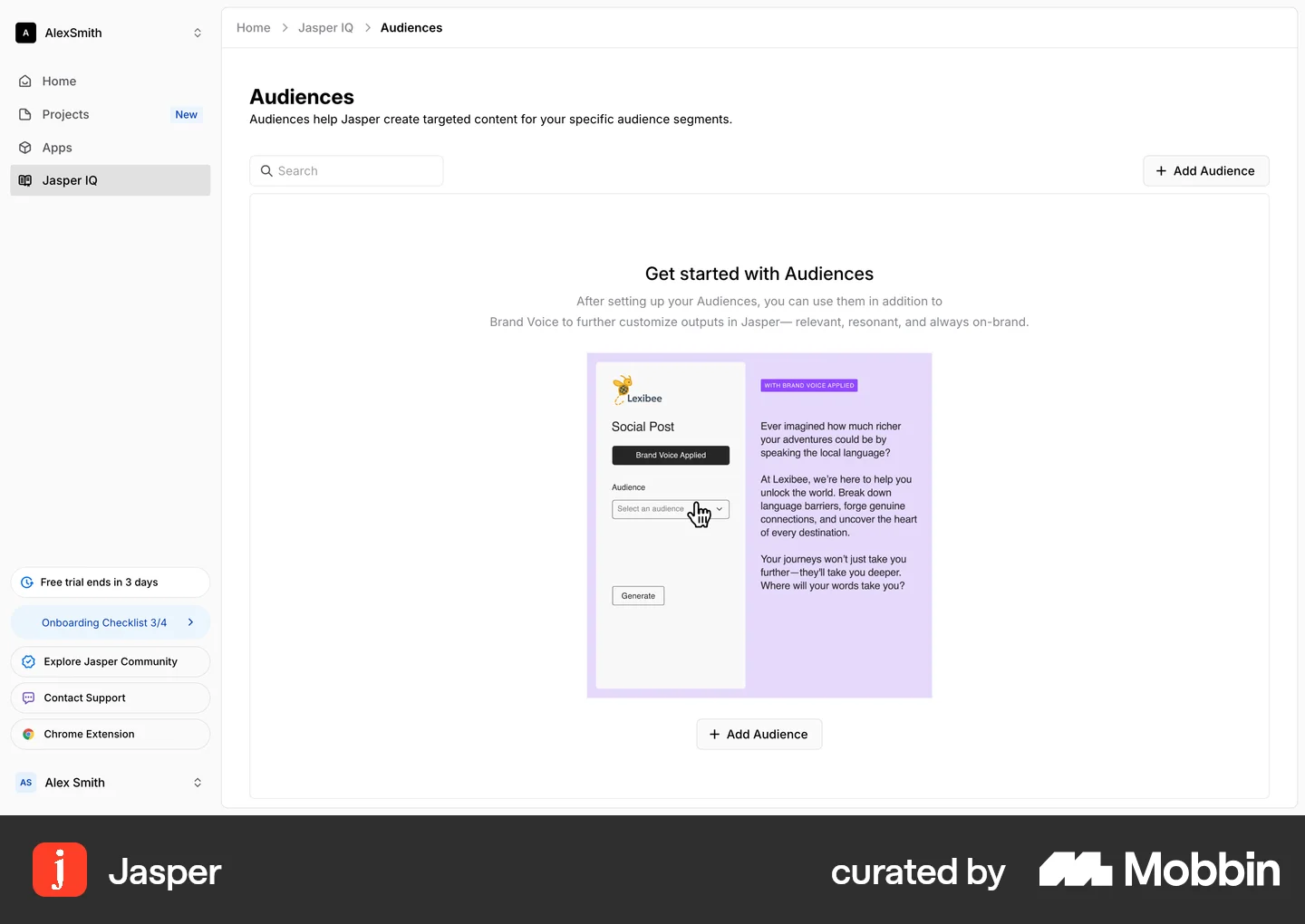Navigate to Jasper IQ breadcrumb
Viewport: 1305px width, 924px height.
(x=326, y=28)
